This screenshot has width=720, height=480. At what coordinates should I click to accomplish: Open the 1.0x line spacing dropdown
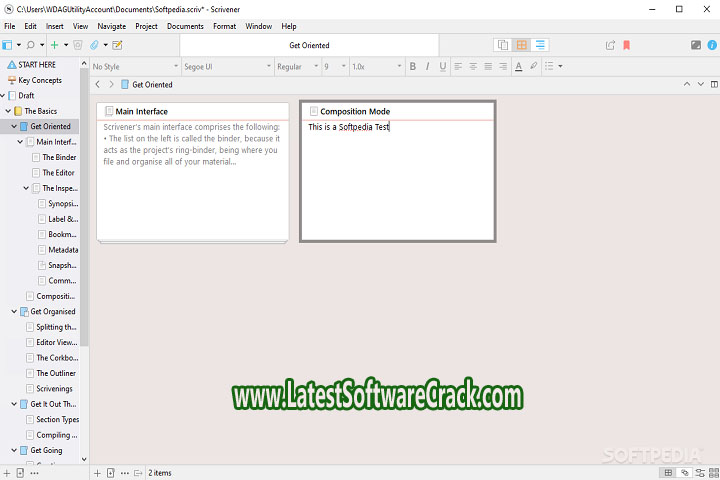pos(377,67)
